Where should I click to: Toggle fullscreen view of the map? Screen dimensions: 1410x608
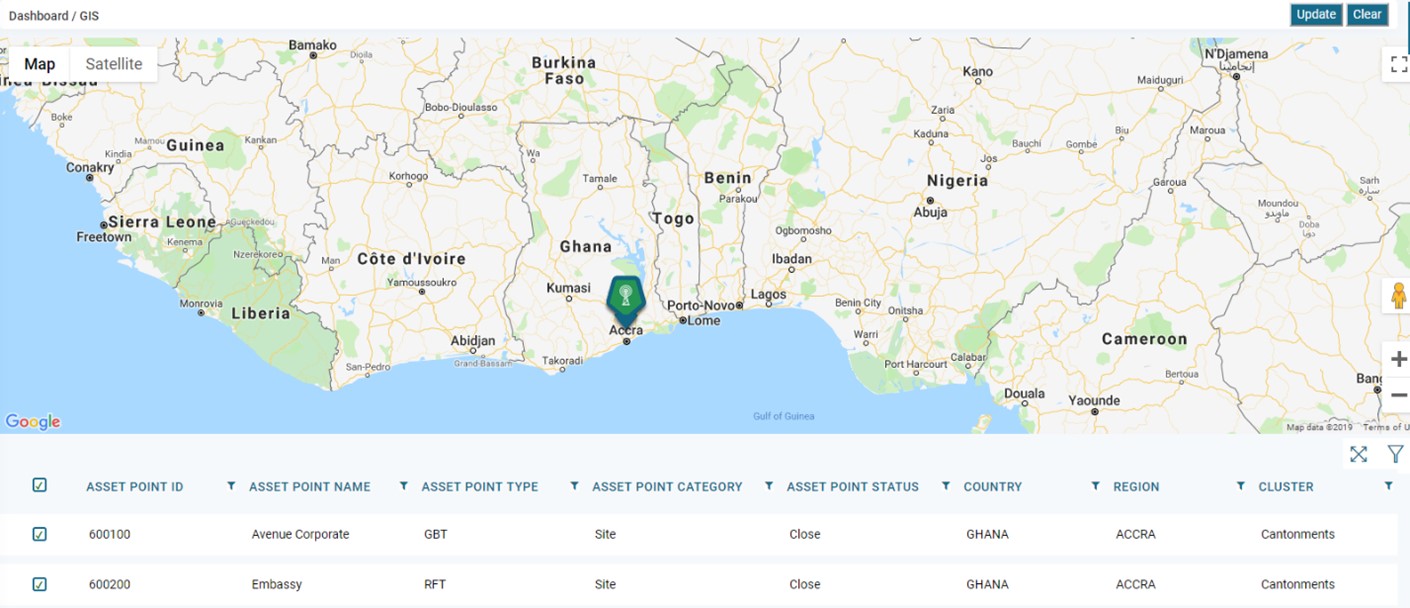point(1398,65)
